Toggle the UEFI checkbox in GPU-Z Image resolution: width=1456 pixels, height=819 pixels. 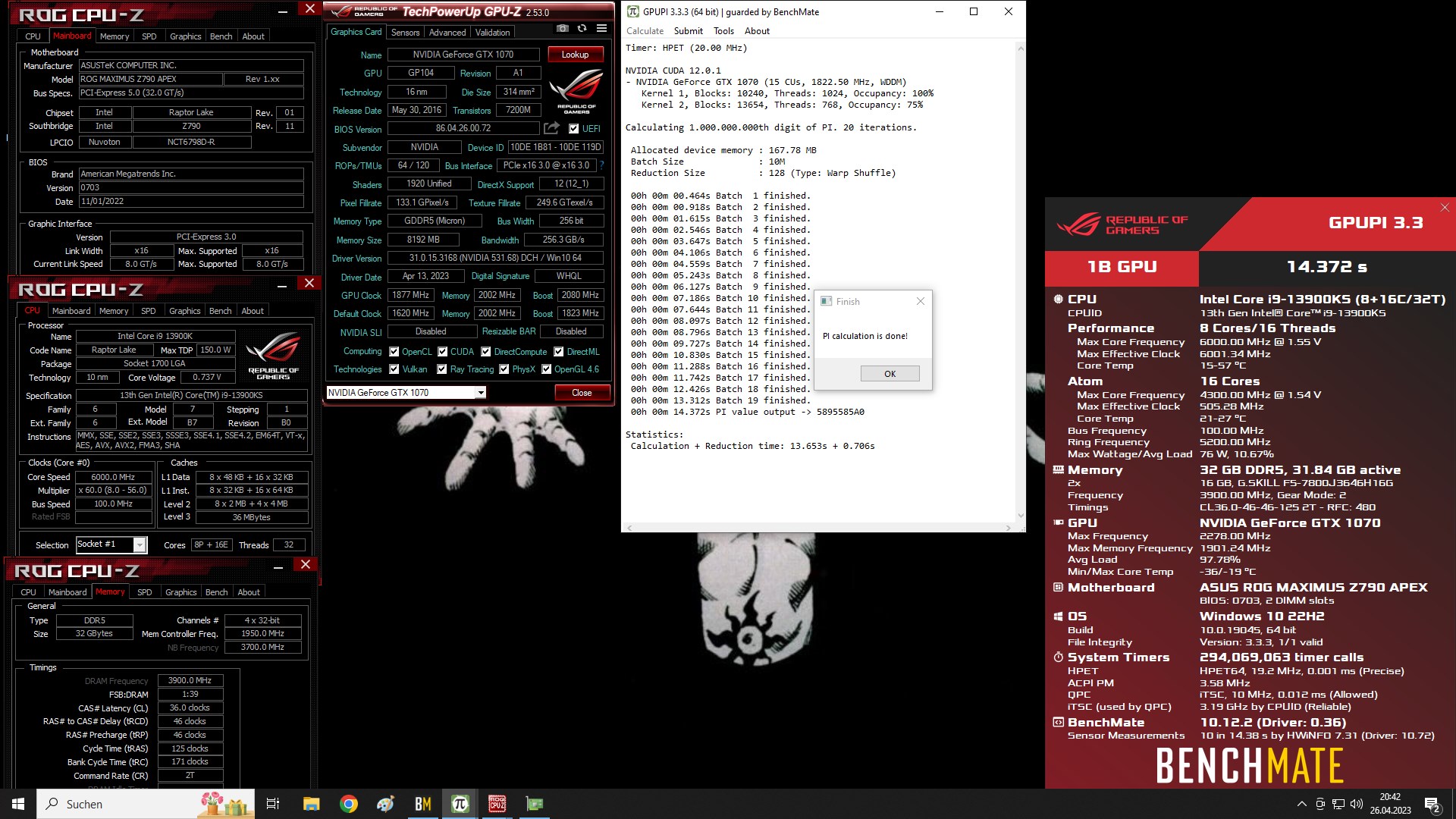coord(574,129)
